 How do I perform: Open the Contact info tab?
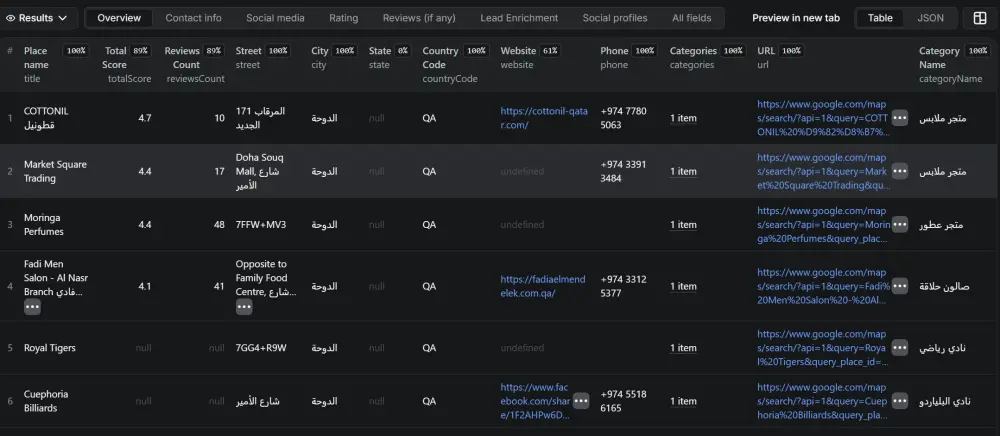point(193,18)
